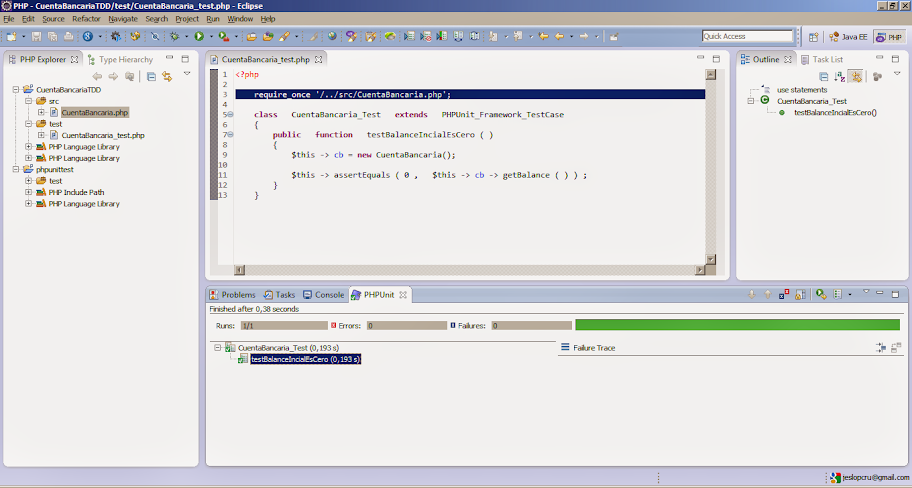Click the Quick Access search field
912x488 pixels.
click(746, 37)
